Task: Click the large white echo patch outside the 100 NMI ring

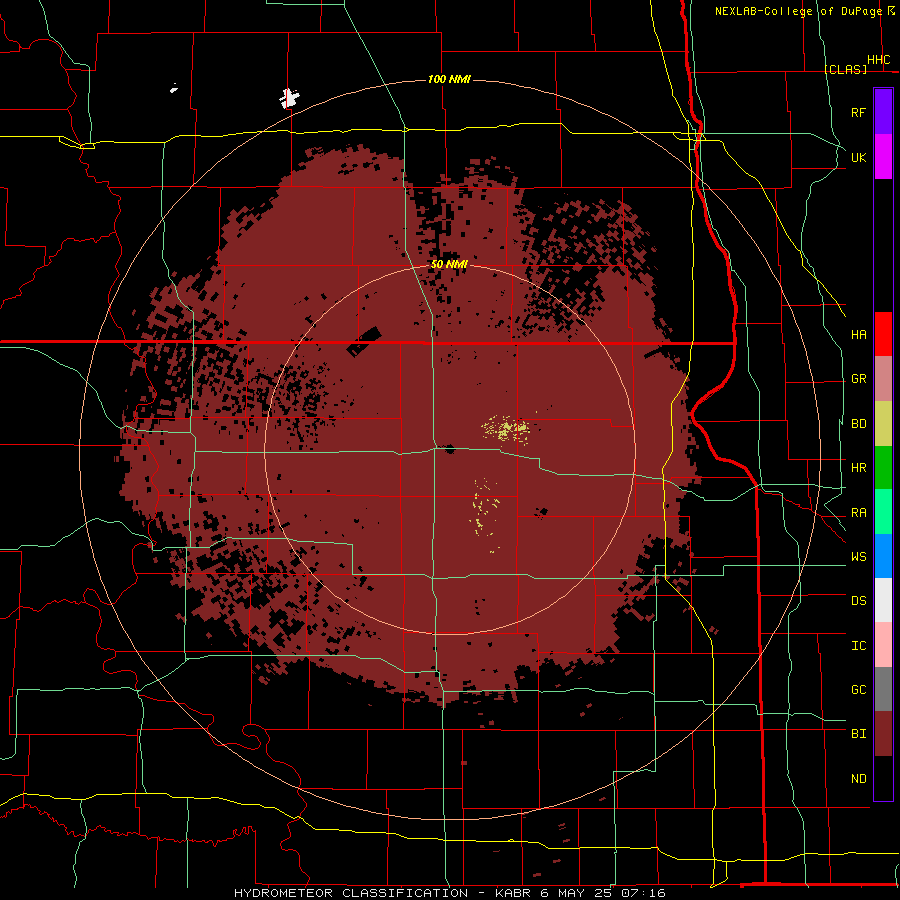Action: pos(289,98)
